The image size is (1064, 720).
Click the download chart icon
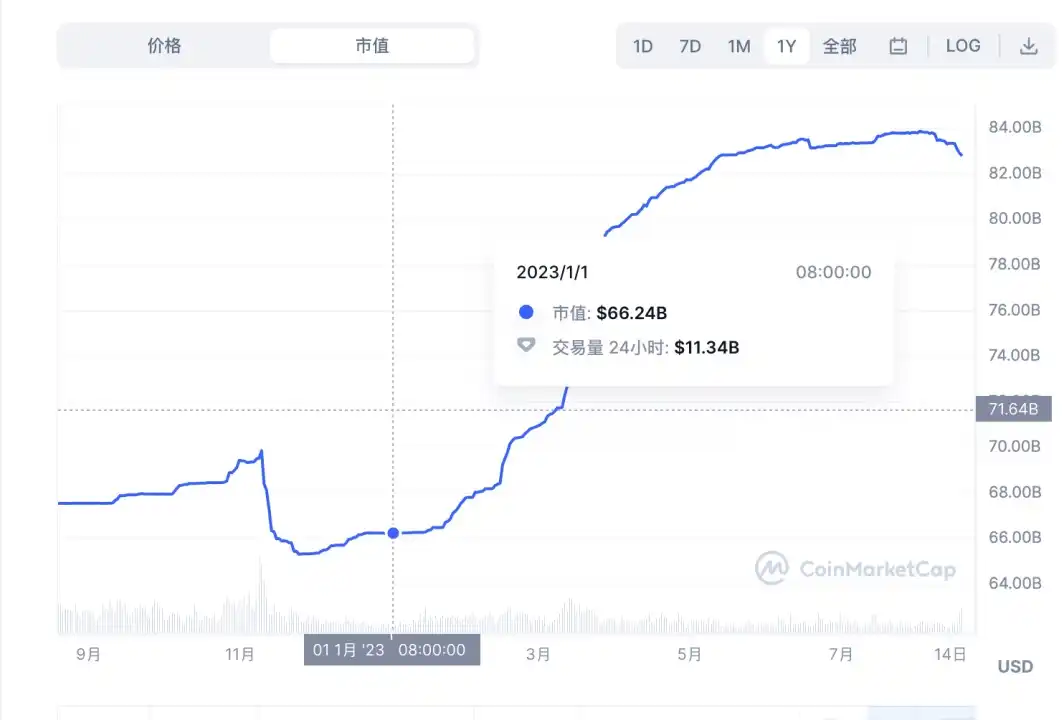tap(1027, 45)
